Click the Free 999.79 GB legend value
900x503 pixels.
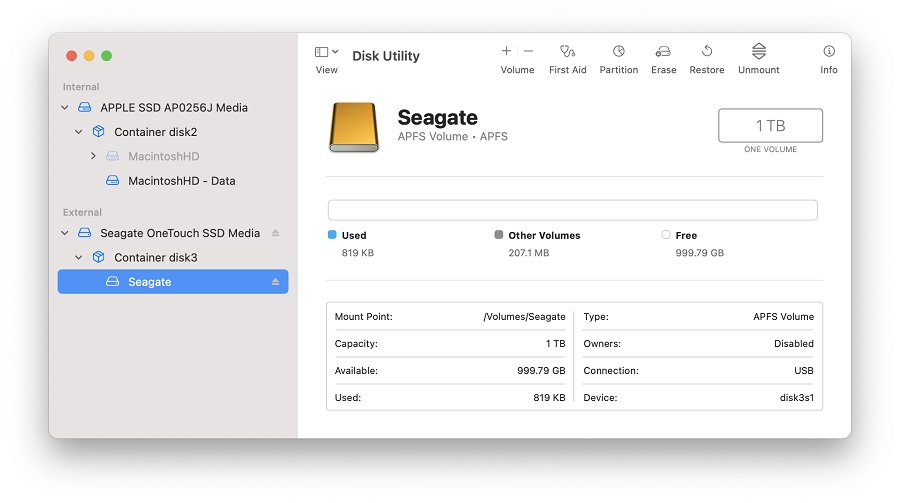pyautogui.click(x=699, y=253)
